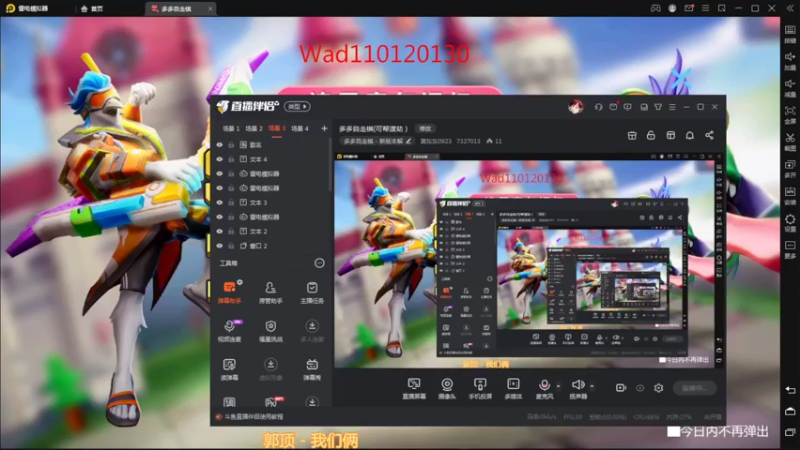The image size is (800, 450).
Task: Open the hamburger menu in 直播伴侣 title bar
Action: click(x=672, y=107)
